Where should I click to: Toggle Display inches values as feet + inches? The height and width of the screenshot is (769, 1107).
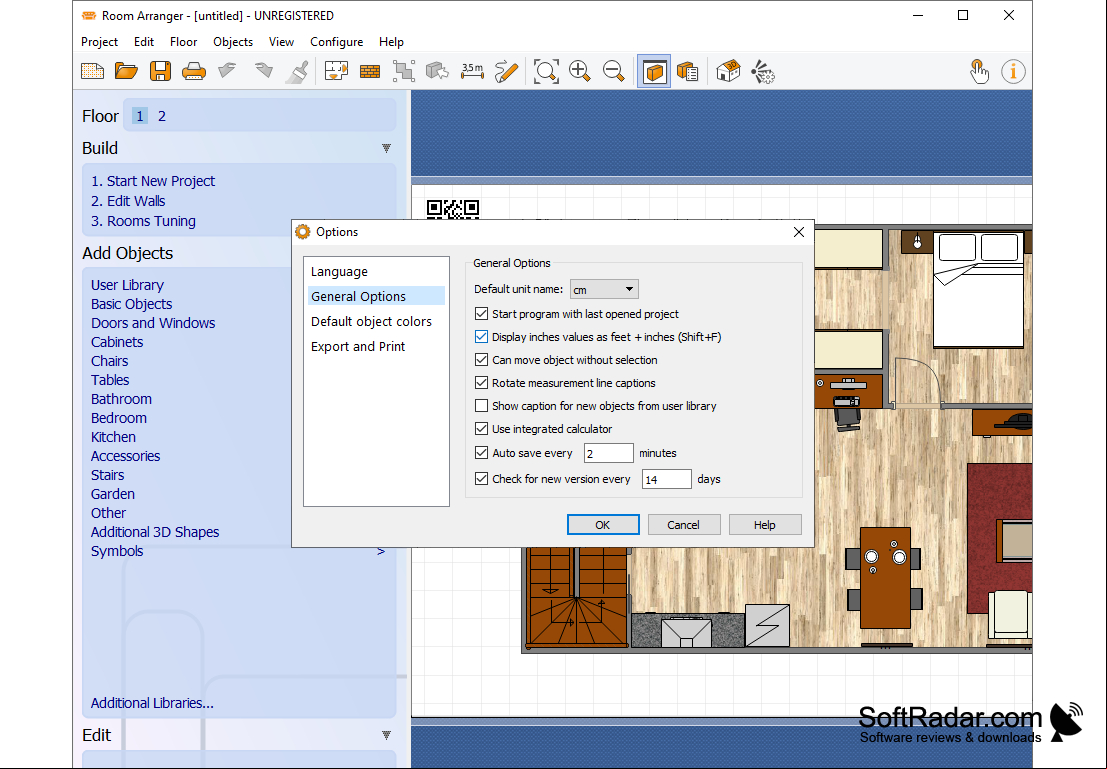point(481,337)
